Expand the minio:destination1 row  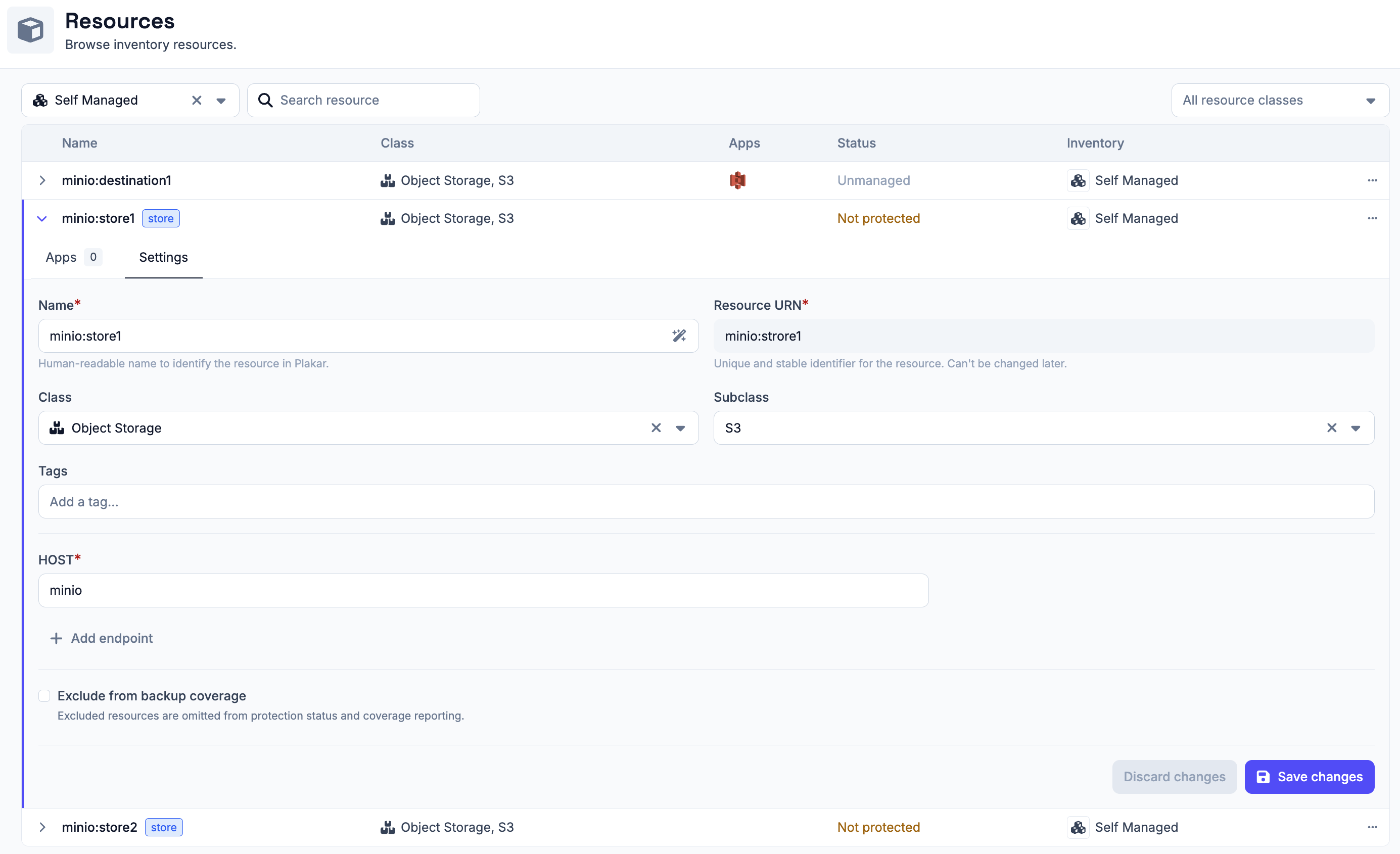click(42, 180)
